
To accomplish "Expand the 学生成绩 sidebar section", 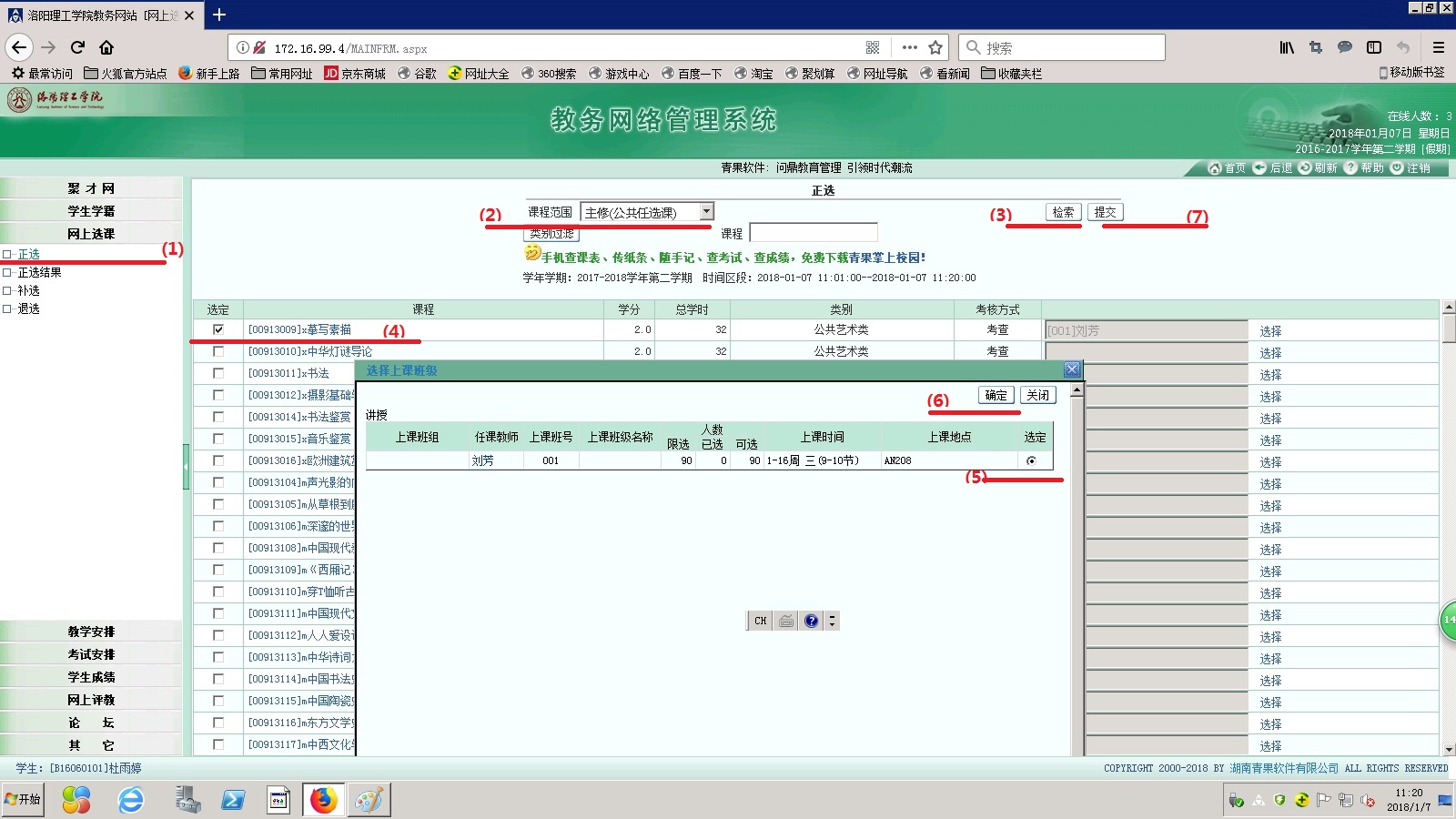I will tap(91, 677).
